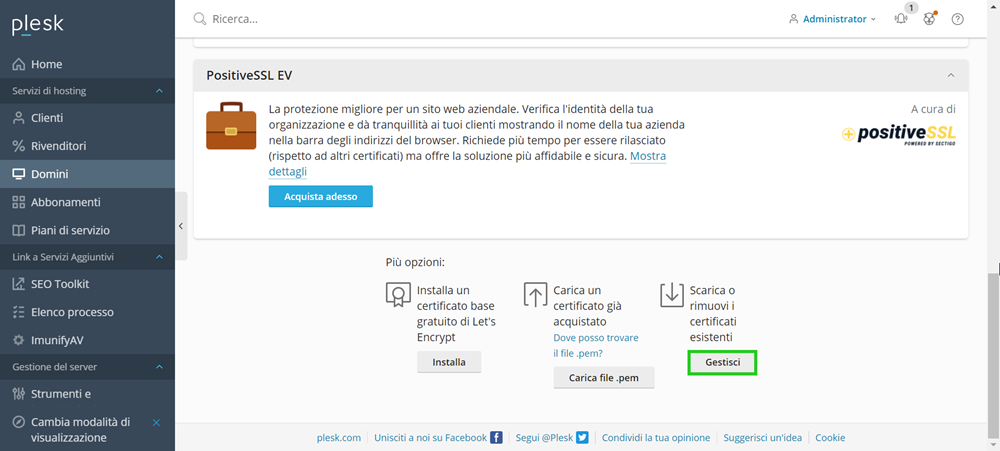Open Home from the sidebar
Image resolution: width=1000 pixels, height=451 pixels.
87,64
